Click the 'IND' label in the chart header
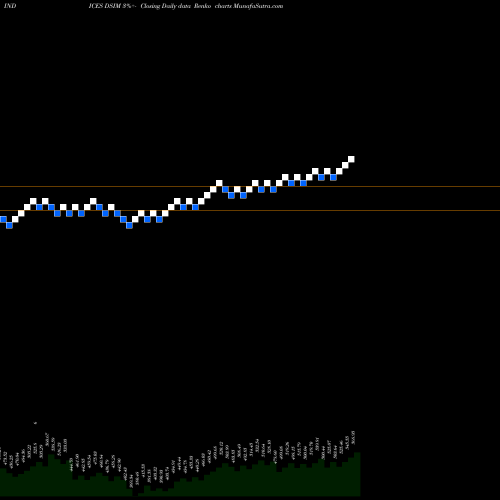 click(10, 6)
